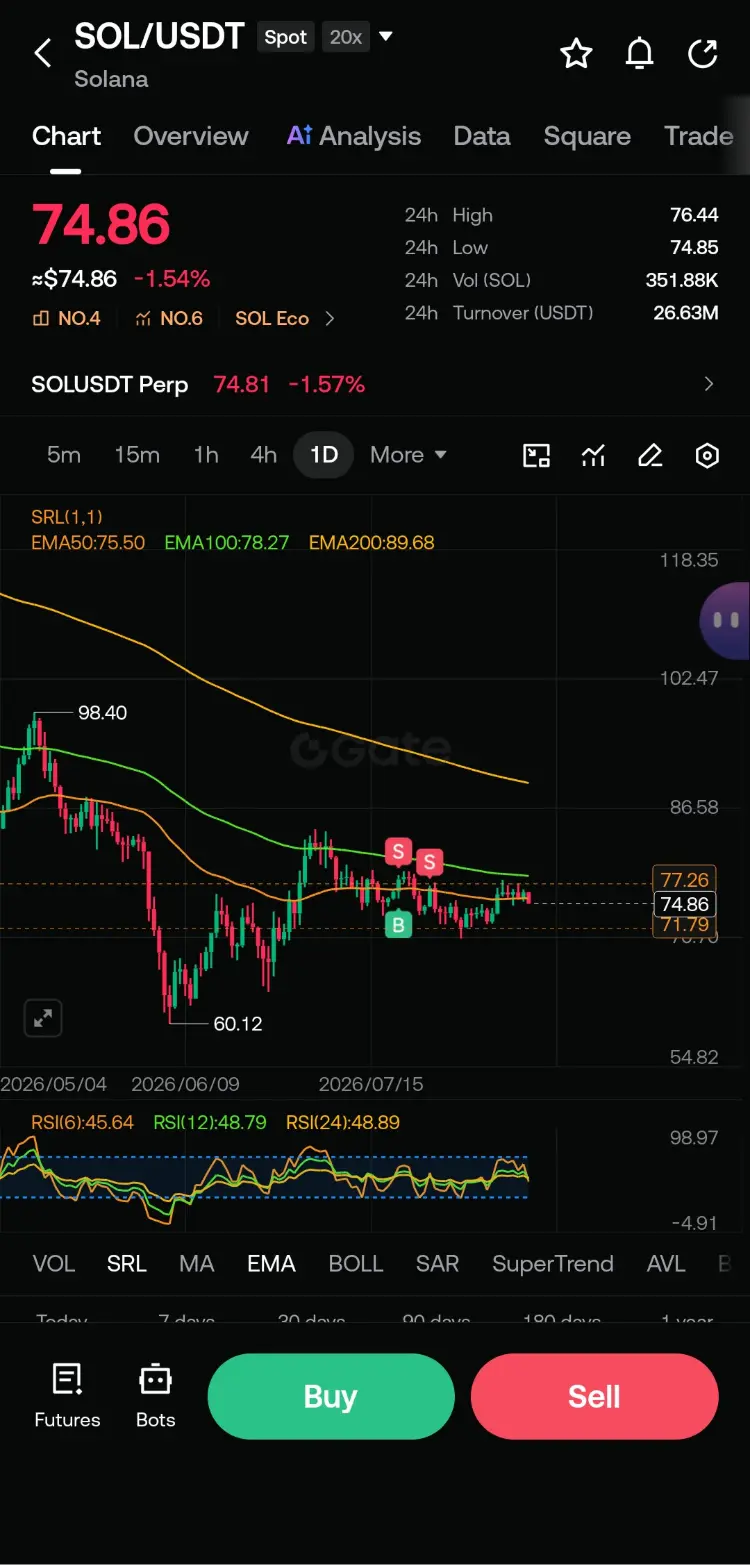The image size is (750, 1565).
Task: Switch to the Data tab
Action: pyautogui.click(x=482, y=136)
